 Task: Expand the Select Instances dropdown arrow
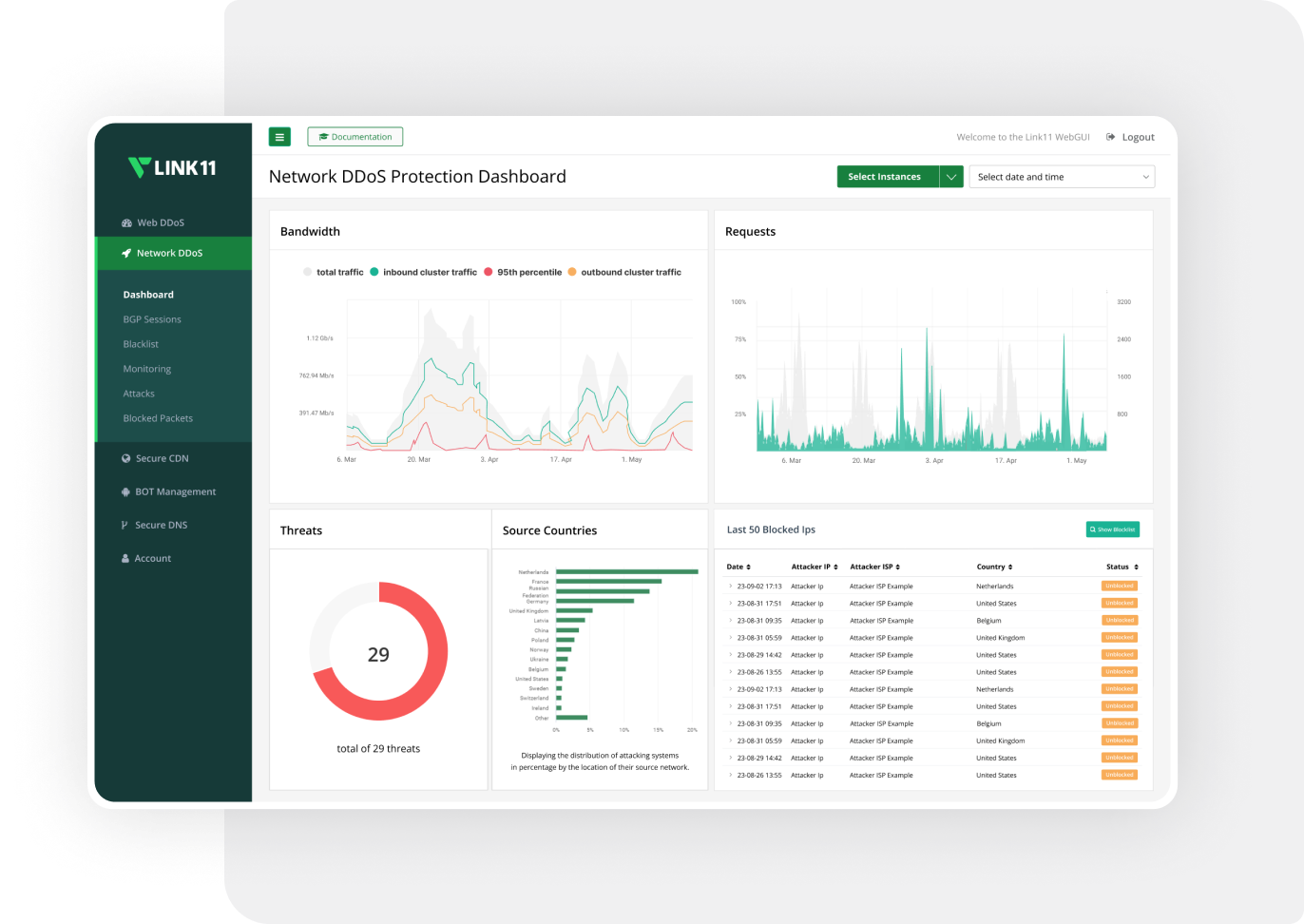951,177
